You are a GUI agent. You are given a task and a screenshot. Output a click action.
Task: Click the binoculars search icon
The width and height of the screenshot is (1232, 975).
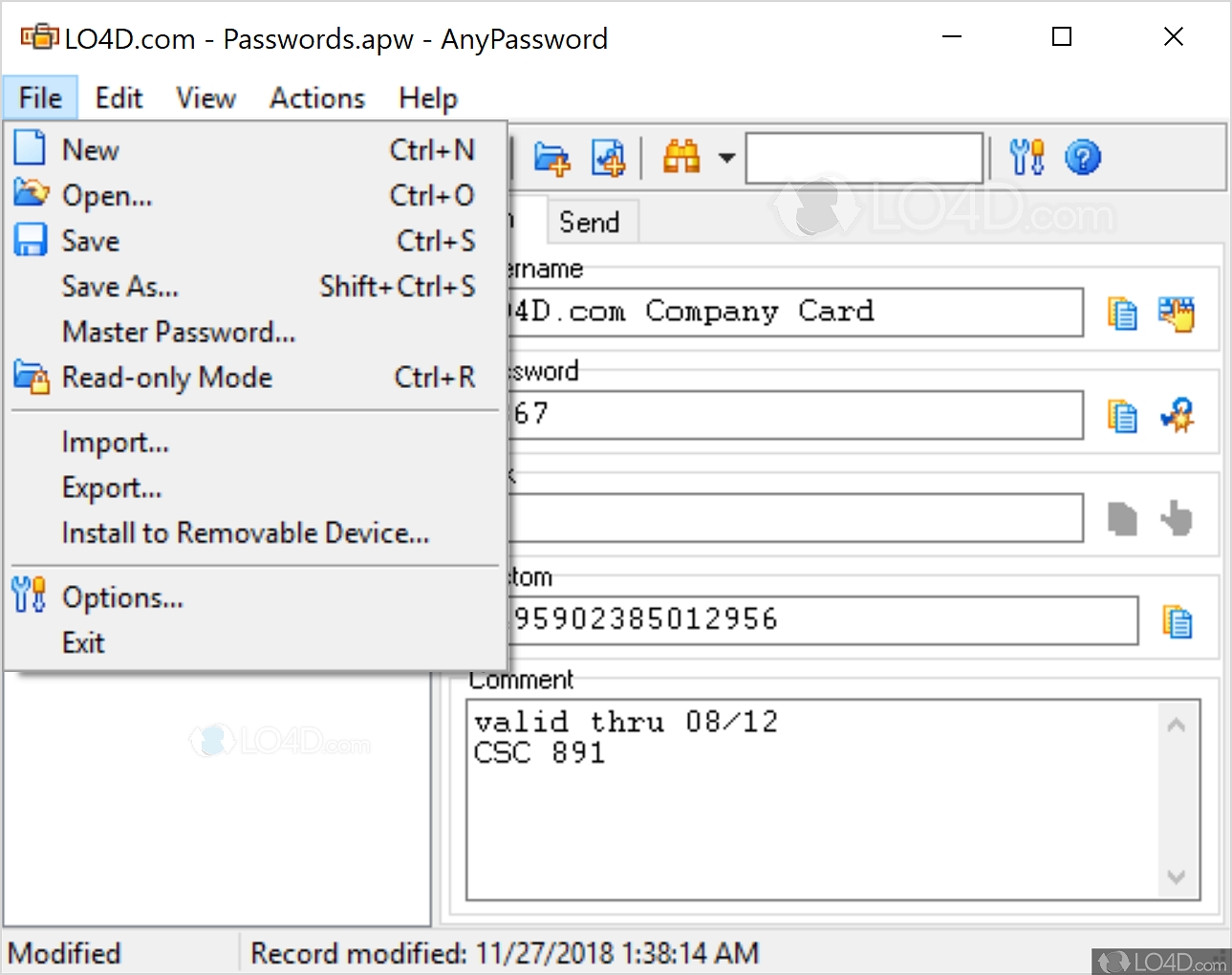[x=681, y=157]
